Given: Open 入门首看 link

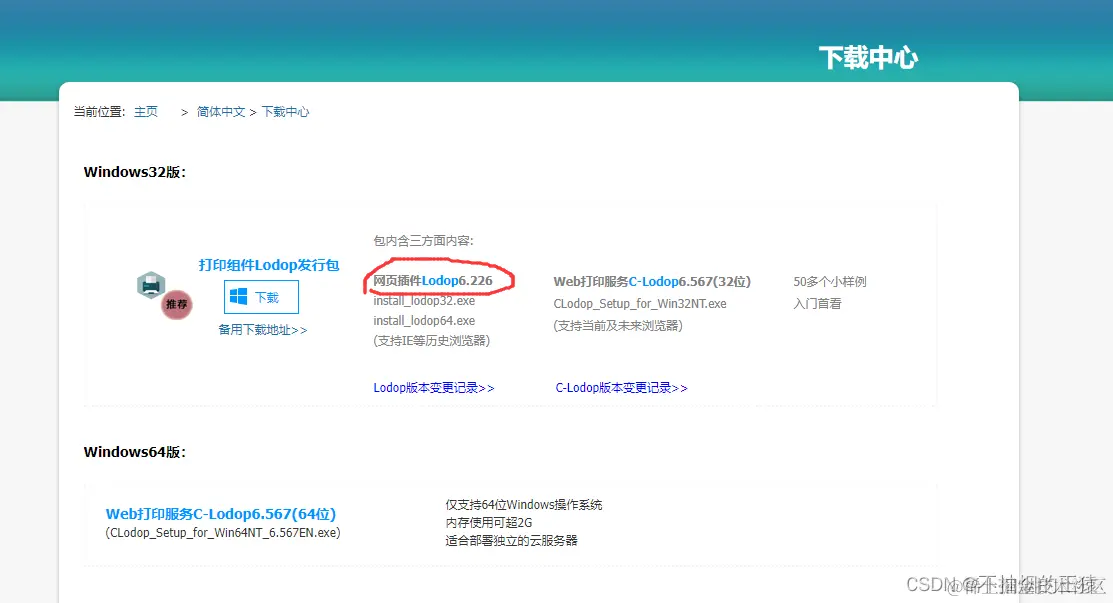Looking at the screenshot, I should pyautogui.click(x=817, y=304).
